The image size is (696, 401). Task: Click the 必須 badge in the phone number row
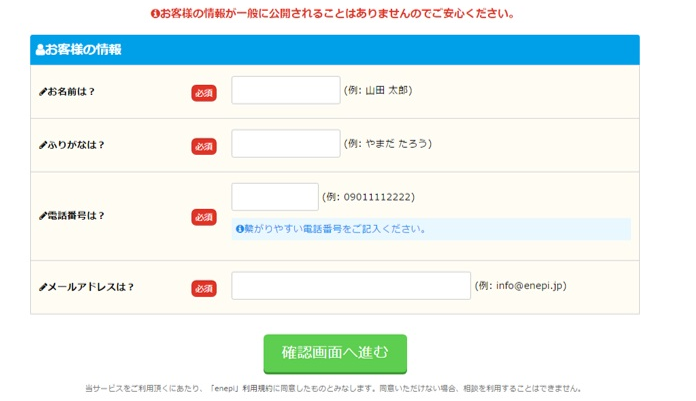pos(204,217)
